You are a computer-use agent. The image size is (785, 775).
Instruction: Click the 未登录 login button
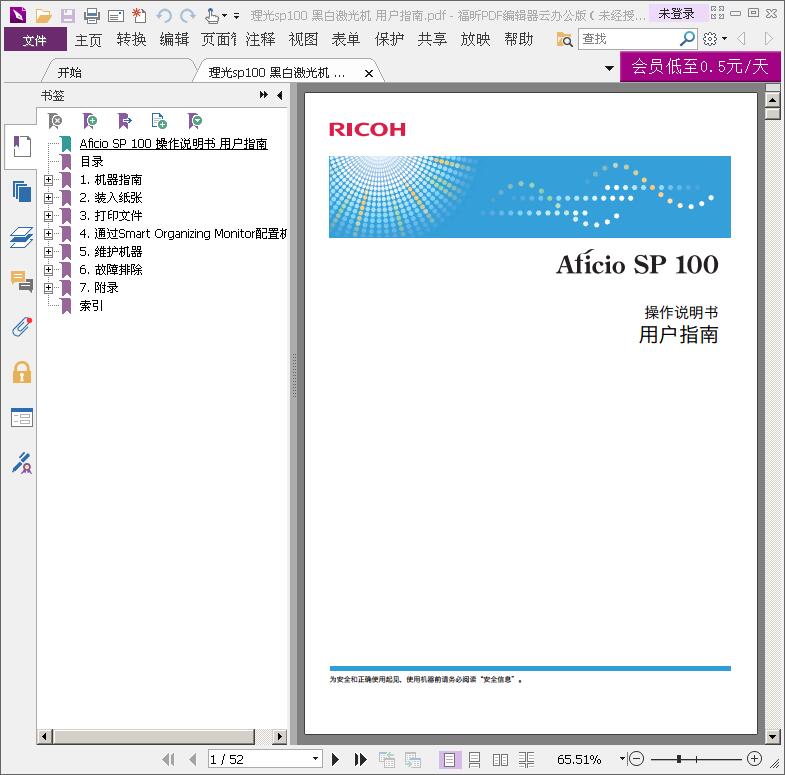coord(676,14)
